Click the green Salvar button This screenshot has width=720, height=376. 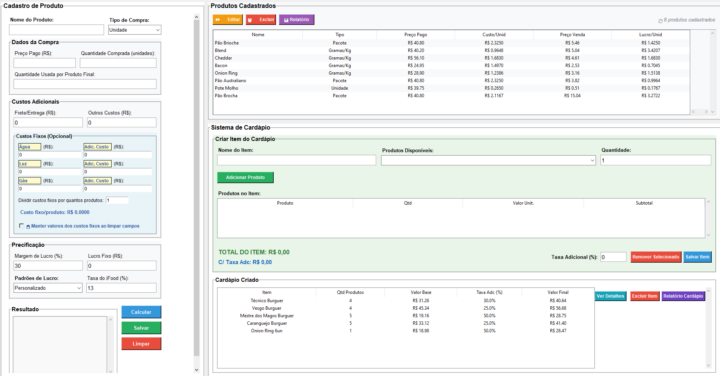(x=141, y=328)
